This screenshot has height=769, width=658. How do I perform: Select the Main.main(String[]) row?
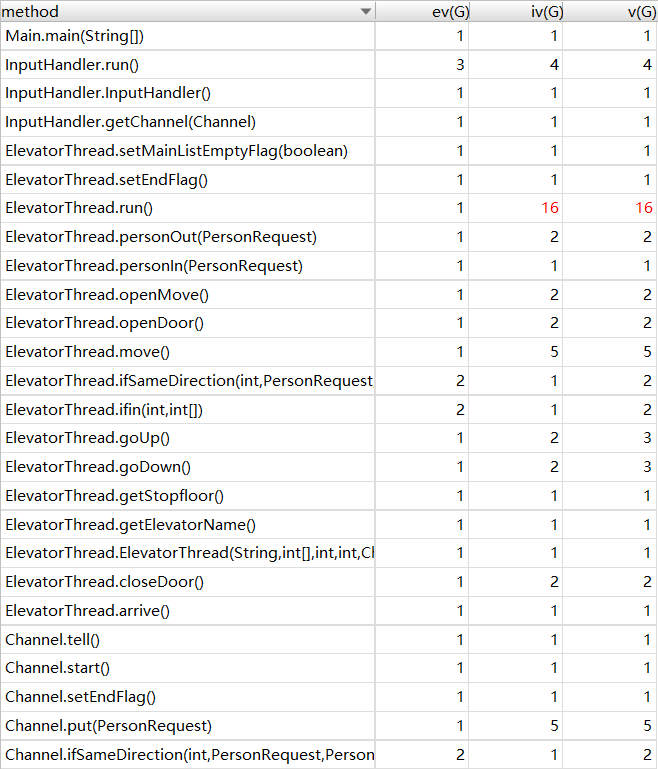point(329,36)
